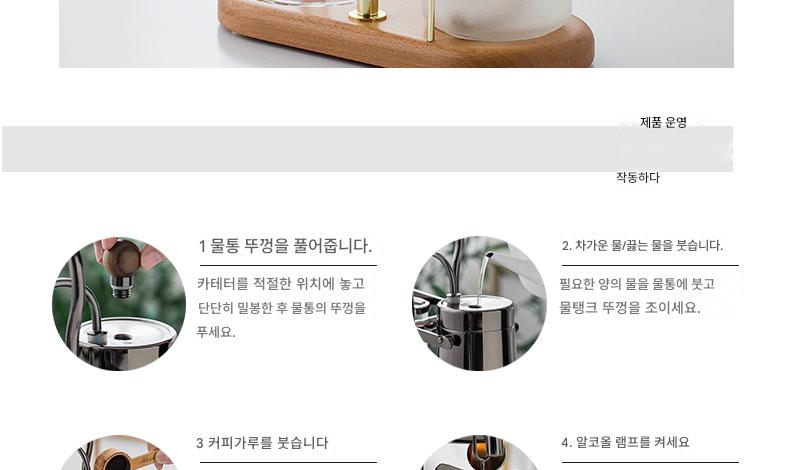
Task: Click heading '3 커피가루를 붓습니다'
Action: [x=262, y=443]
